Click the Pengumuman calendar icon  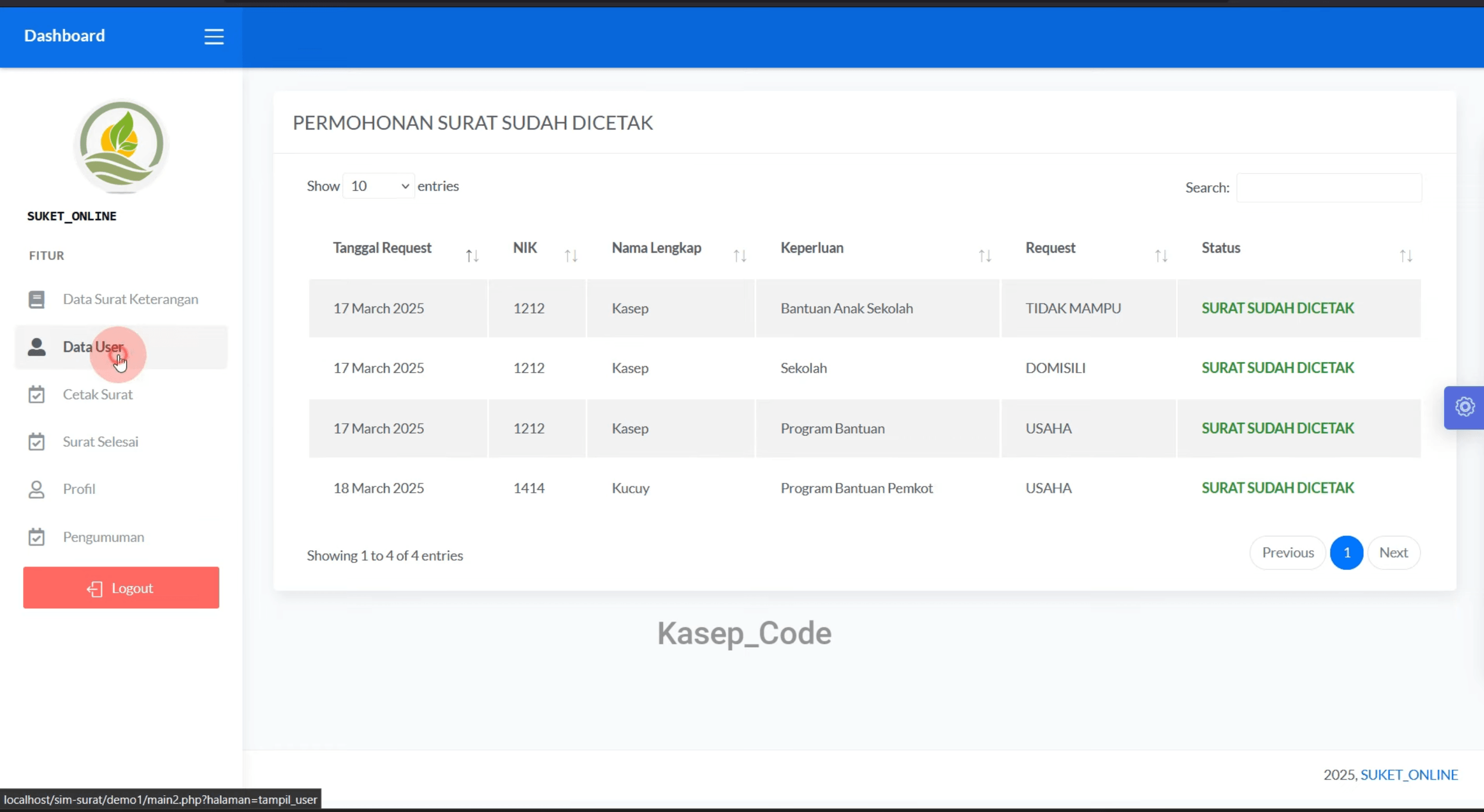(37, 537)
